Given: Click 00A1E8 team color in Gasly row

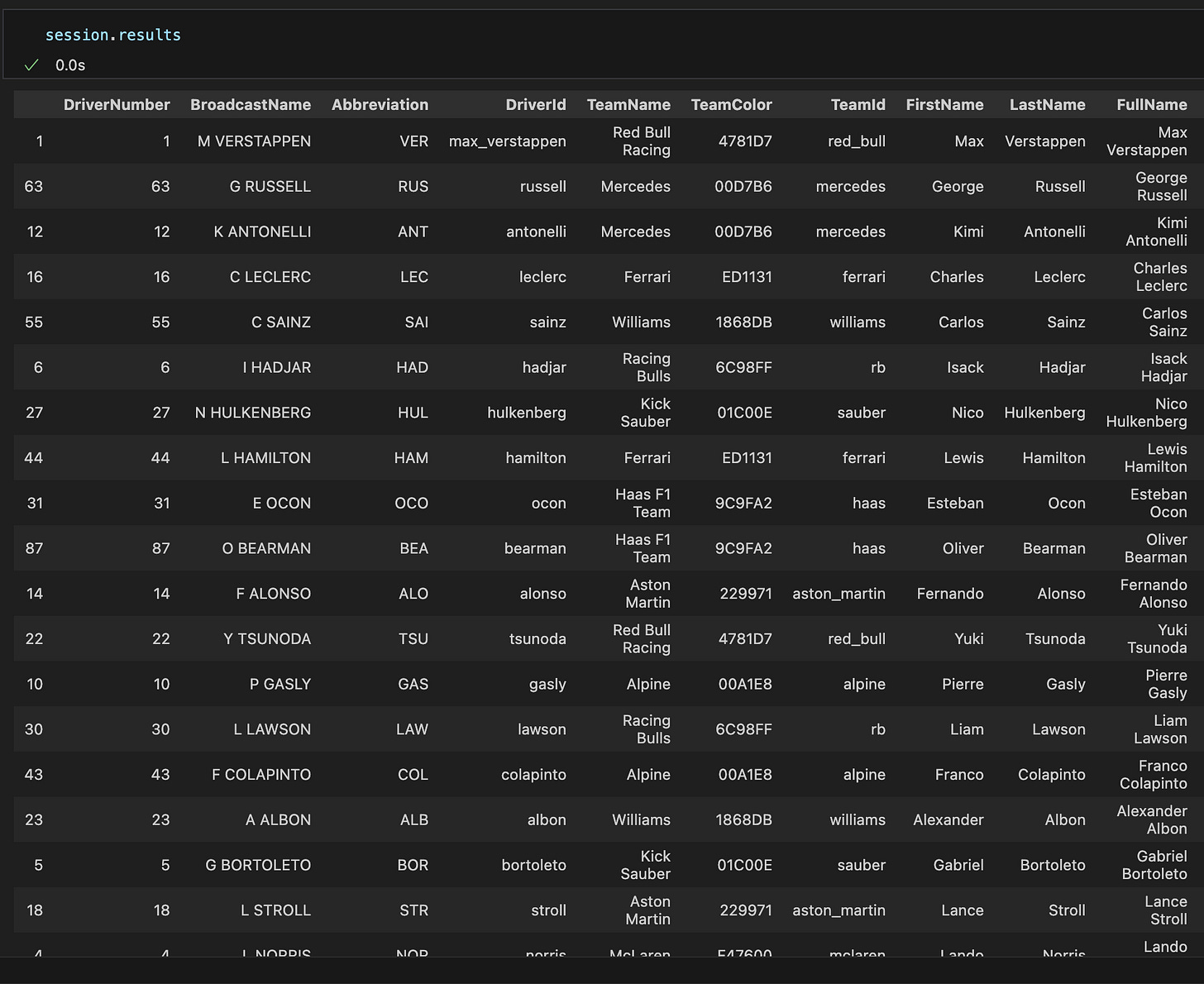Looking at the screenshot, I should point(745,685).
